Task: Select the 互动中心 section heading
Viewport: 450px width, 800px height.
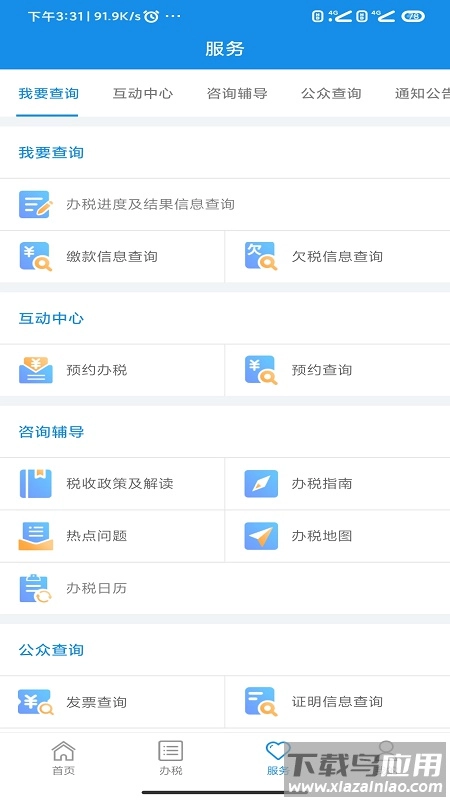Action: (51, 318)
